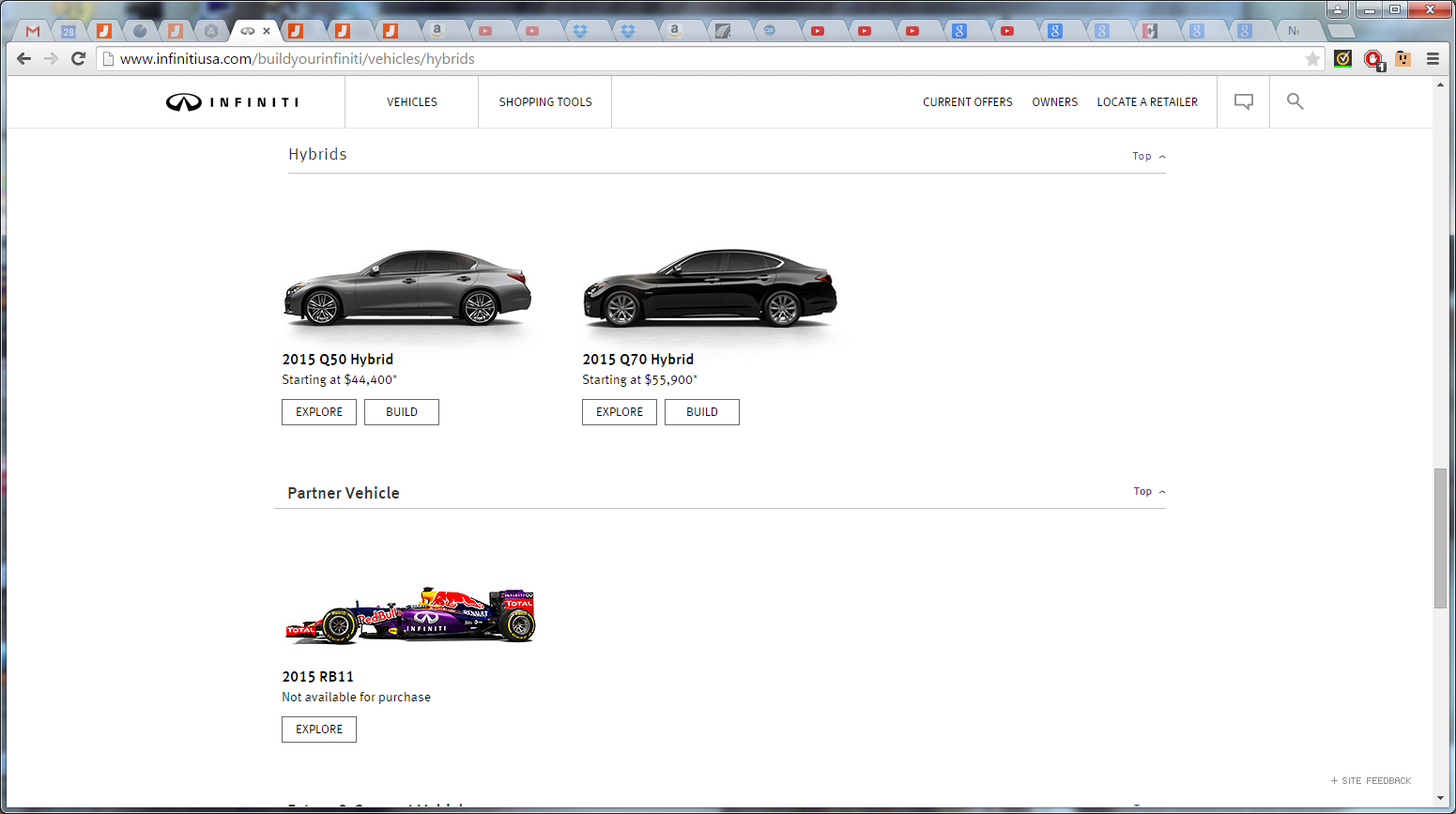Viewport: 1456px width, 814px height.
Task: Reload the Infiniti page
Action: [x=79, y=58]
